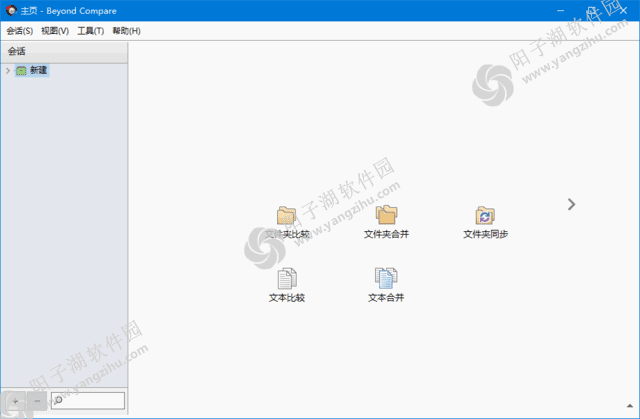The height and width of the screenshot is (419, 640).
Task: Open the 帮助(H) menu
Action: 127,31
